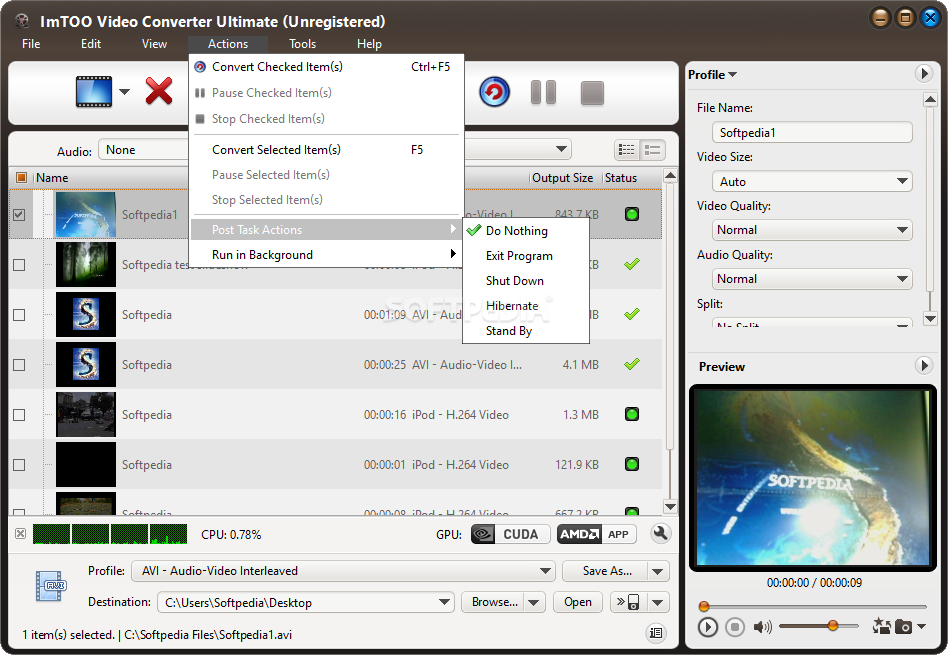Expand the Preview panel arrow button
Image resolution: width=948 pixels, height=655 pixels.
click(x=923, y=365)
